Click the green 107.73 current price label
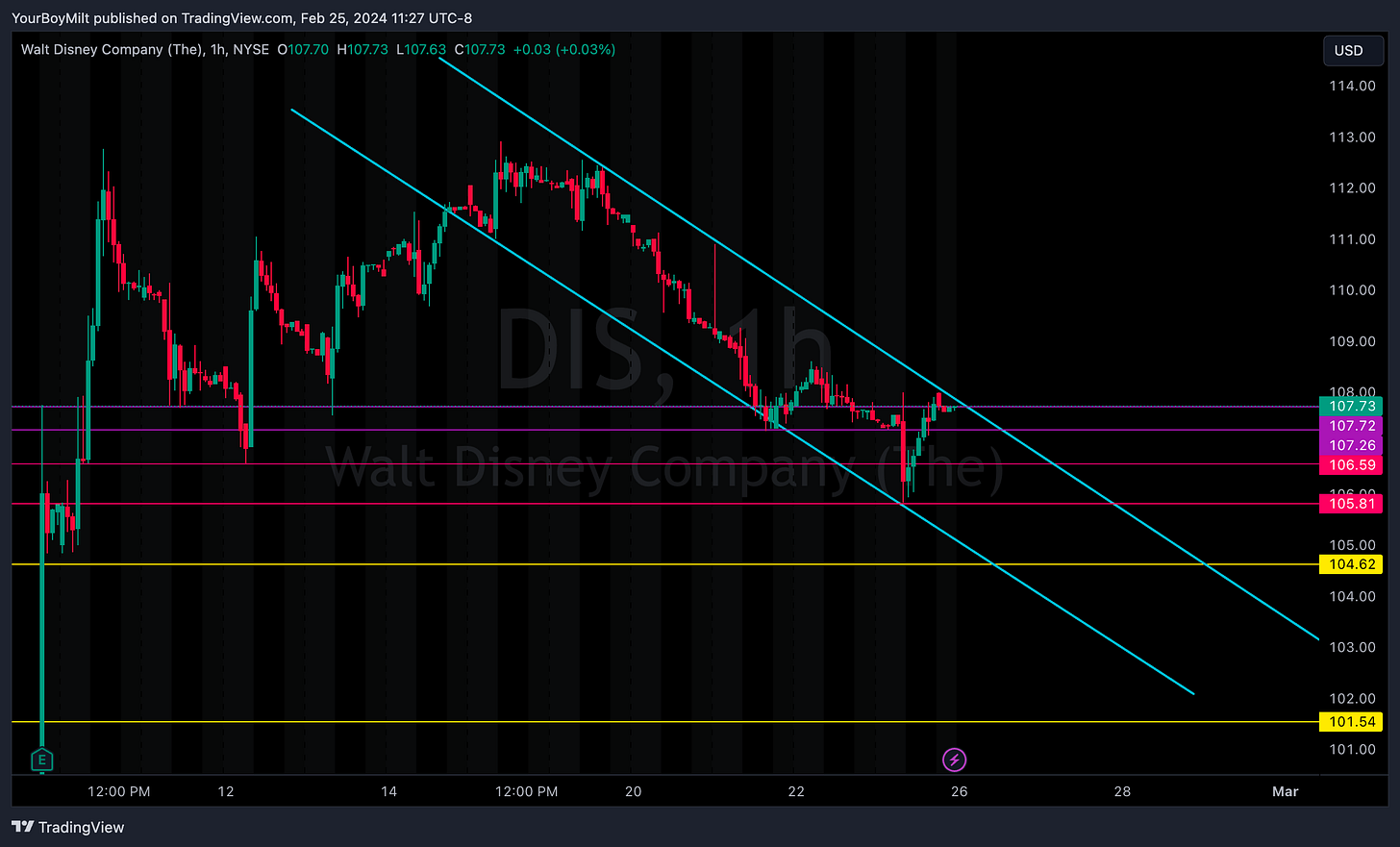1400x847 pixels. 1351,406
